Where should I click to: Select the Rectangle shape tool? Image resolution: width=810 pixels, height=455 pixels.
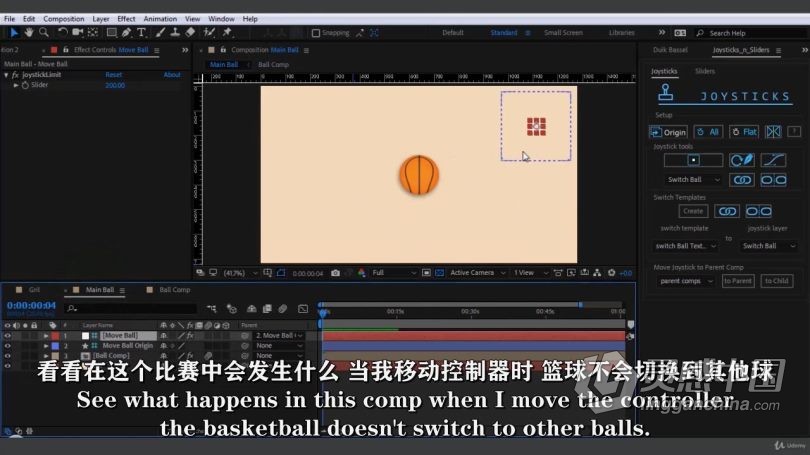click(x=111, y=33)
